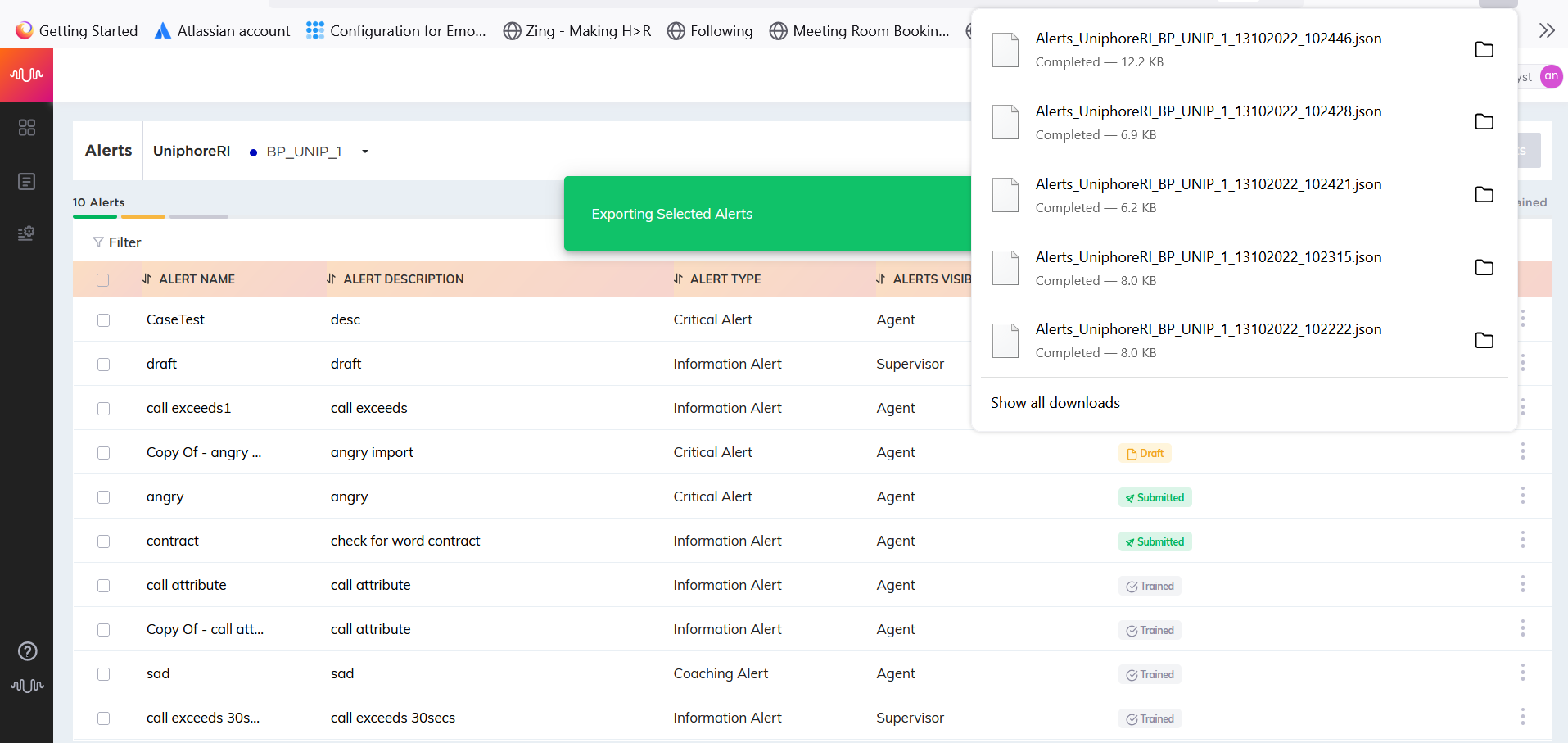Click 'check for word contract' description

pos(405,541)
